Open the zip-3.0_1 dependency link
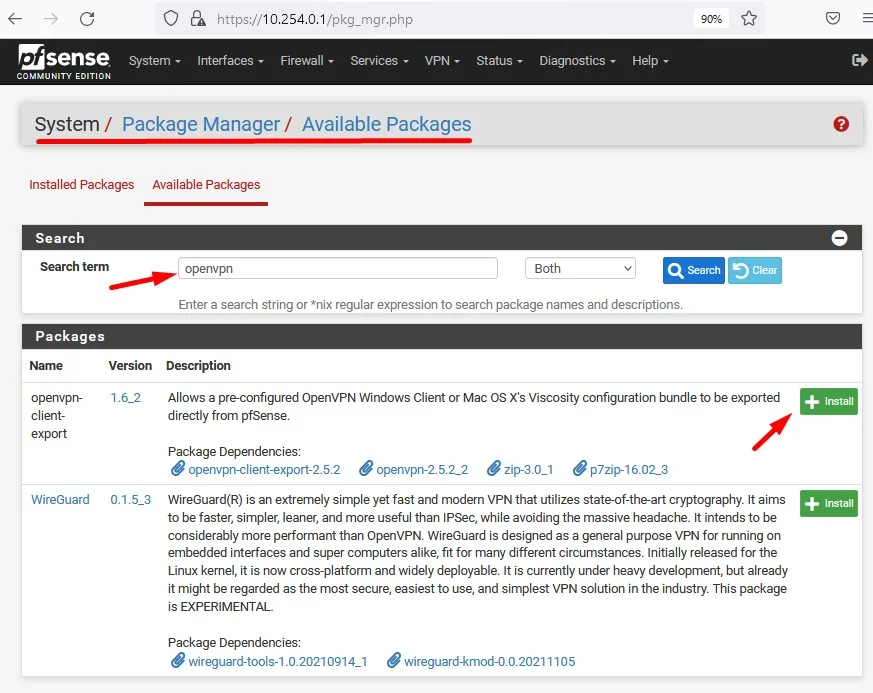873x693 pixels. (x=528, y=470)
